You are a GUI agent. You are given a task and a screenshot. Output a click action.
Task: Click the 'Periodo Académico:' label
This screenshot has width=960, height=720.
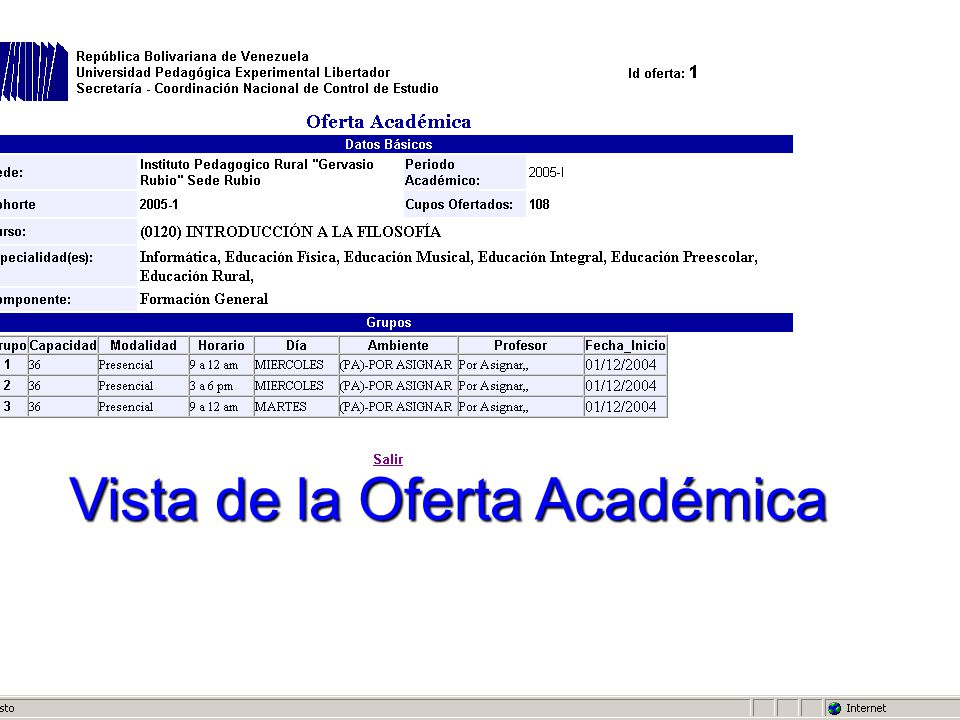pos(443,172)
